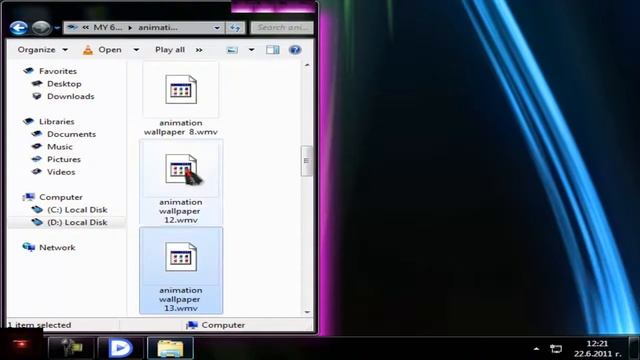Click the Help question mark icon
The width and height of the screenshot is (640, 360).
[295, 50]
